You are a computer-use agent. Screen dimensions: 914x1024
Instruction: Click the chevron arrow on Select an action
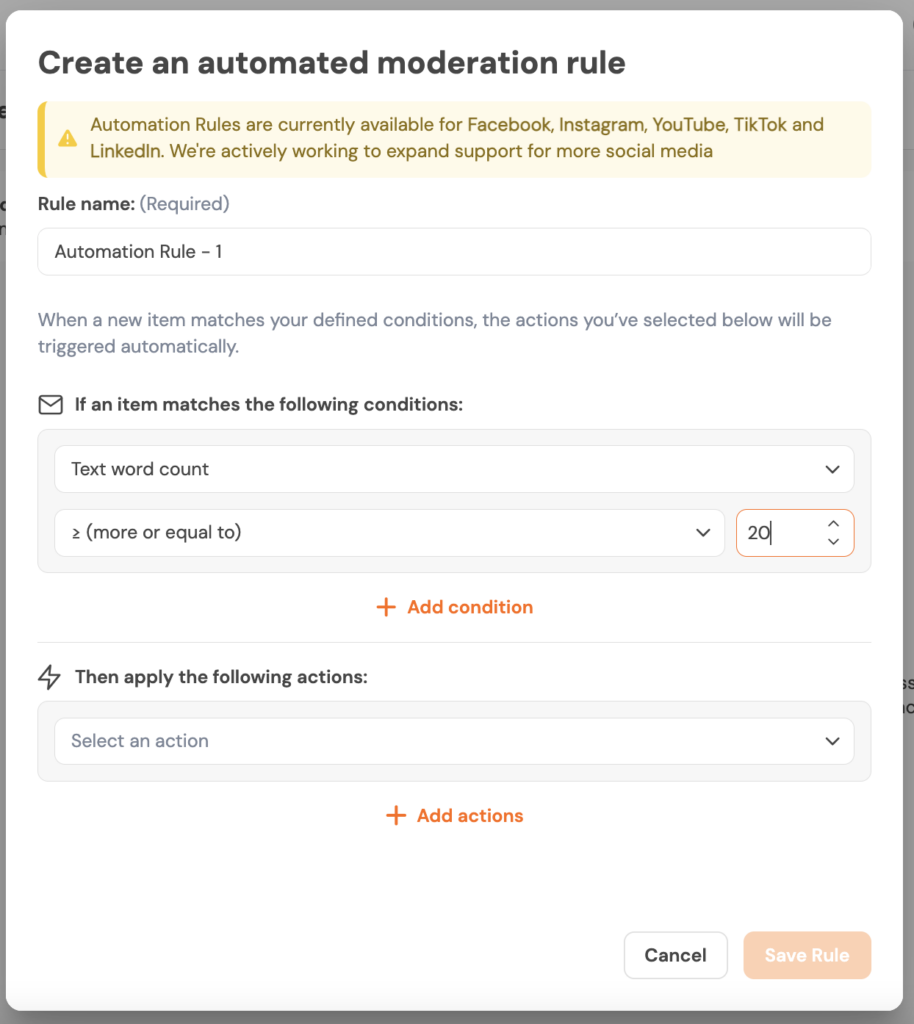832,741
